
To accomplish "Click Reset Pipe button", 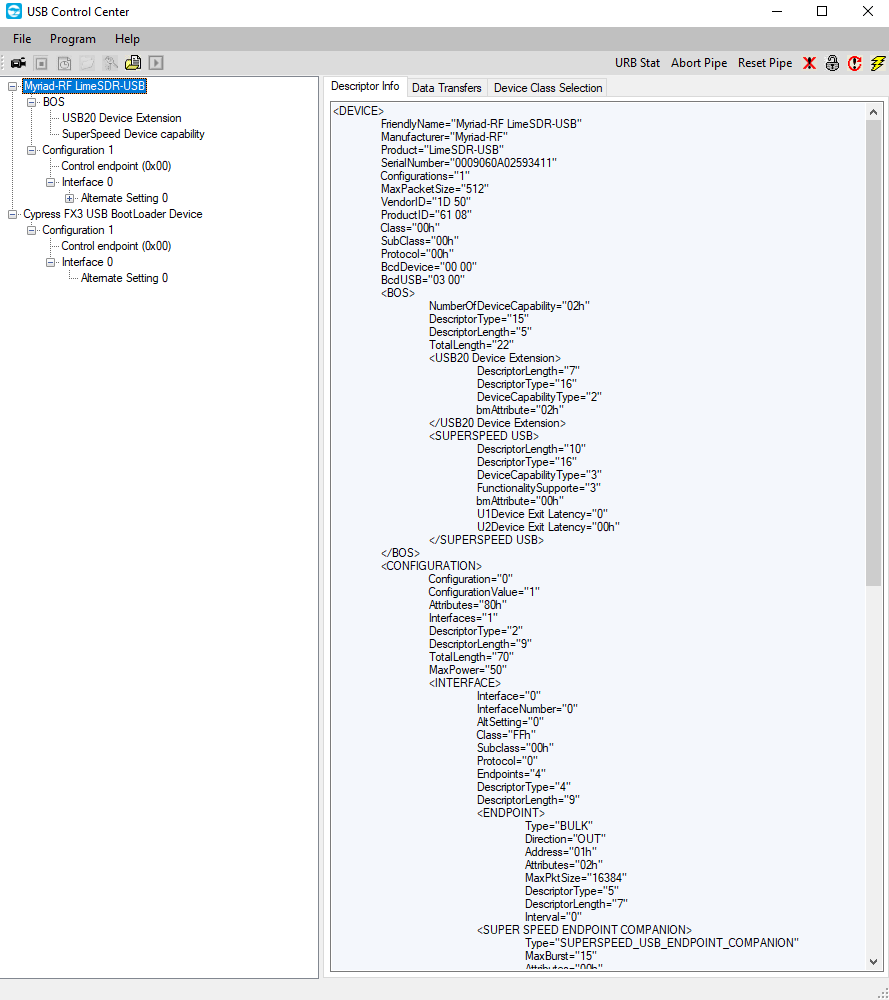I will pos(765,63).
